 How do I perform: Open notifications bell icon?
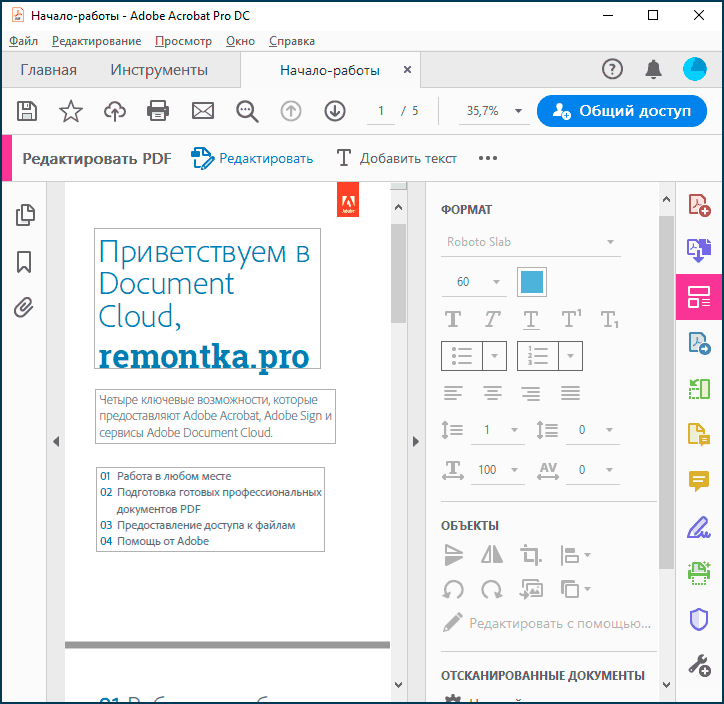point(653,69)
